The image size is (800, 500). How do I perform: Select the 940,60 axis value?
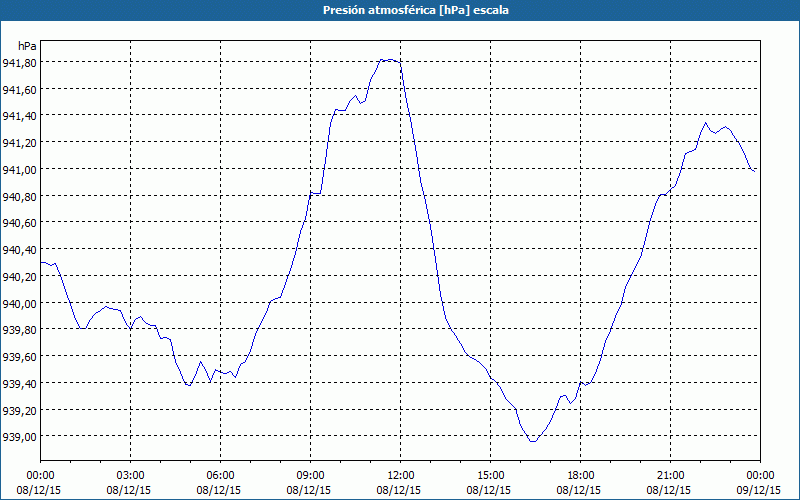(19, 223)
